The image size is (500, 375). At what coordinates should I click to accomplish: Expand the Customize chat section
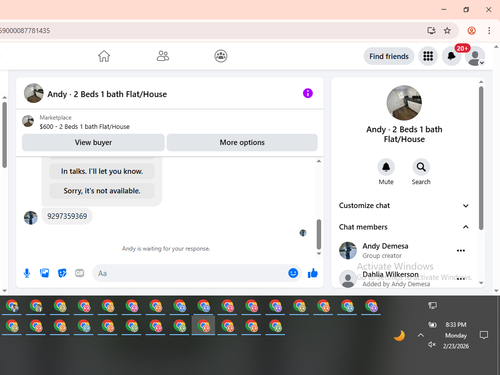tap(404, 206)
